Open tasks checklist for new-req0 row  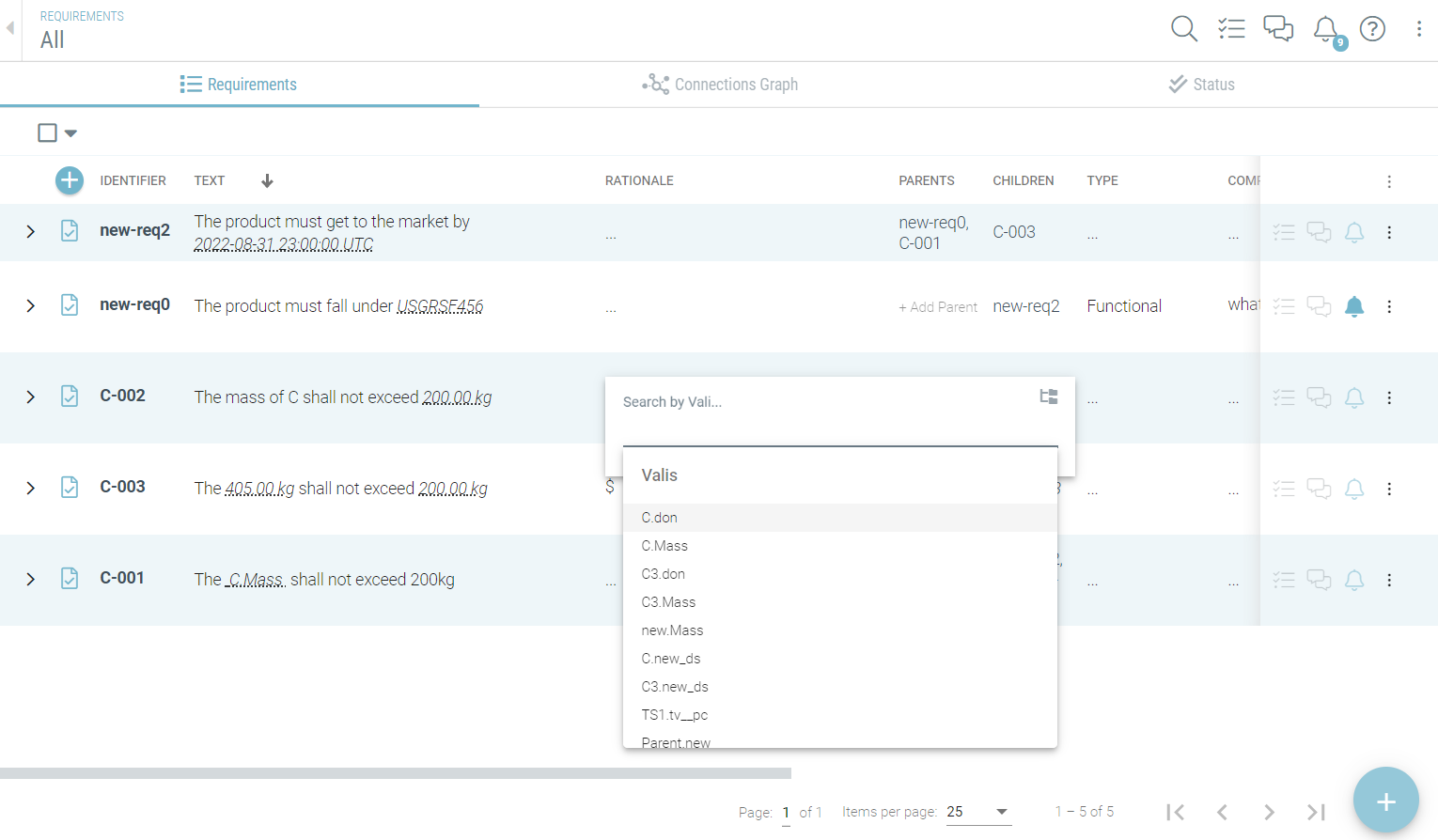pyautogui.click(x=1284, y=306)
